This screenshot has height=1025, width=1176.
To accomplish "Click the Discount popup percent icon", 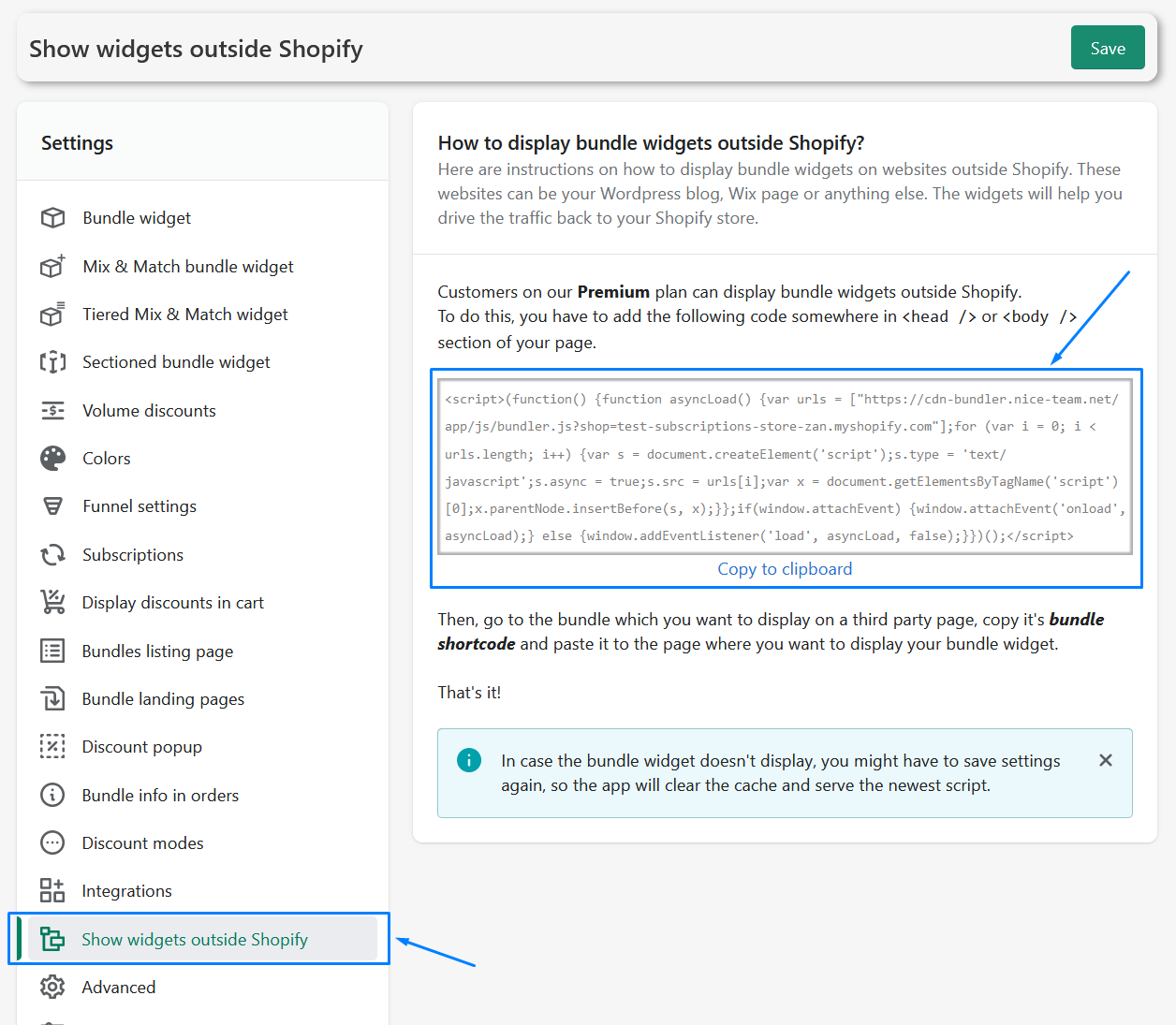I will pyautogui.click(x=52, y=747).
